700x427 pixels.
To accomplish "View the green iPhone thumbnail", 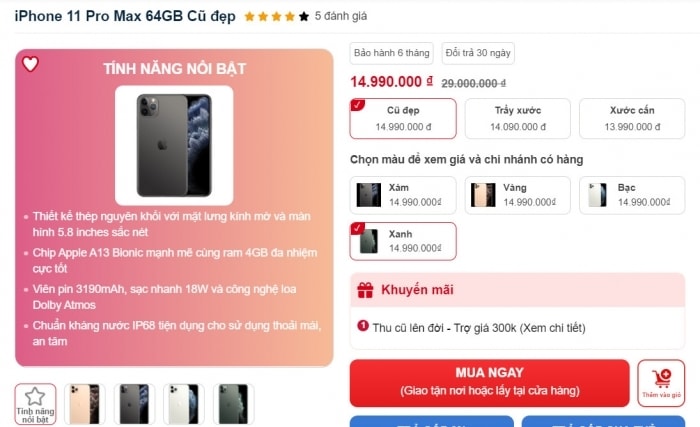I will 233,404.
